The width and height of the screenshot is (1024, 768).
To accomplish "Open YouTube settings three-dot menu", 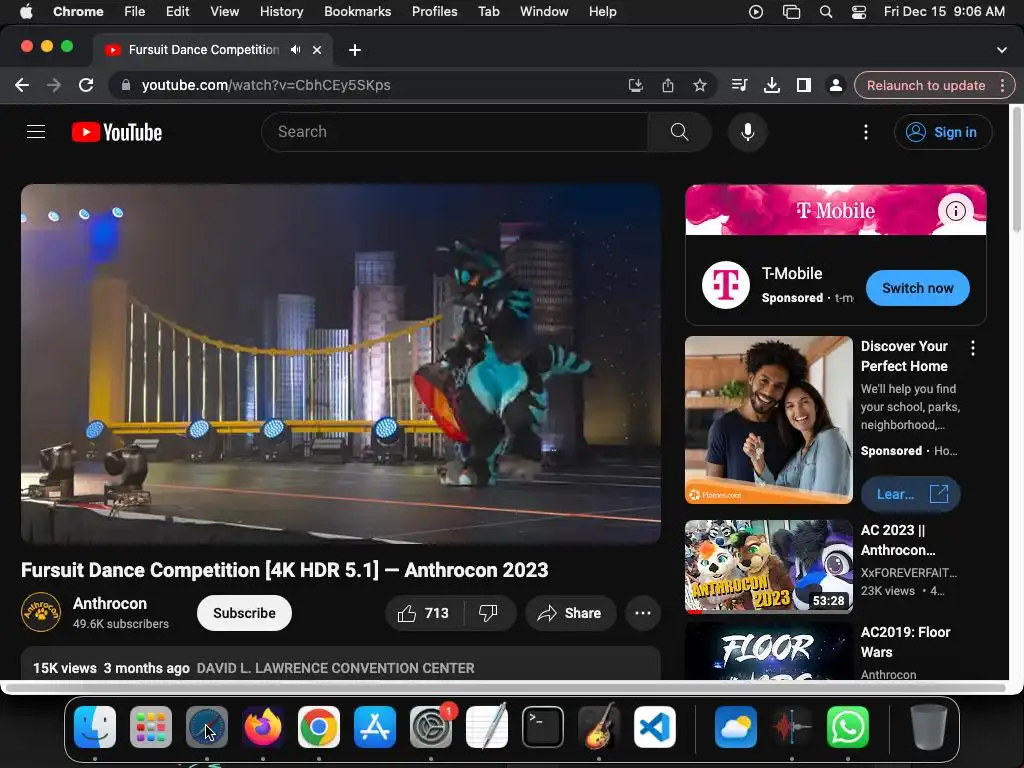I will point(866,132).
